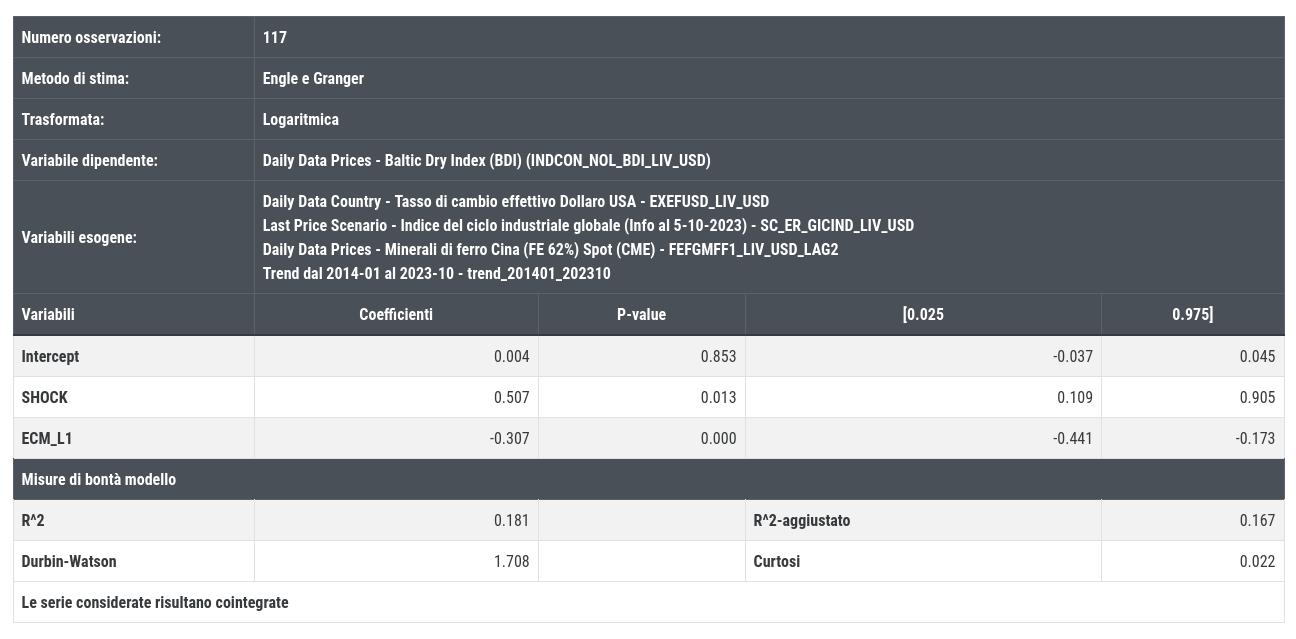Viewport: 1296px width, 639px height.
Task: Click the R^2 value 0.181
Action: (x=512, y=520)
